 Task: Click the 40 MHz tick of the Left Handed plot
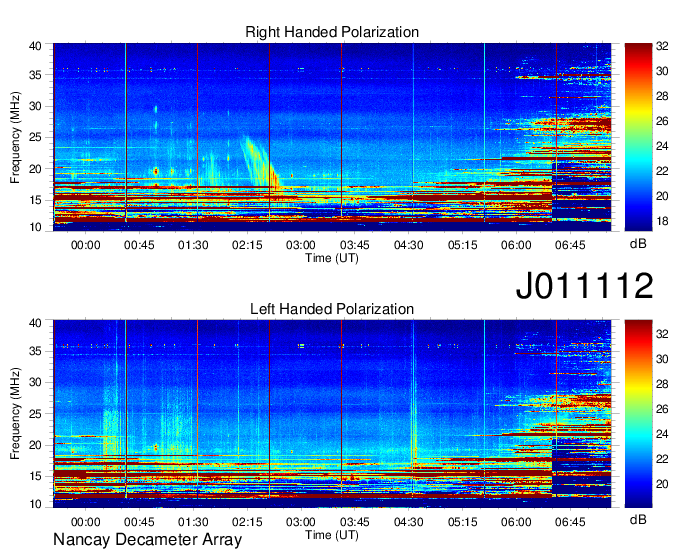35,323
